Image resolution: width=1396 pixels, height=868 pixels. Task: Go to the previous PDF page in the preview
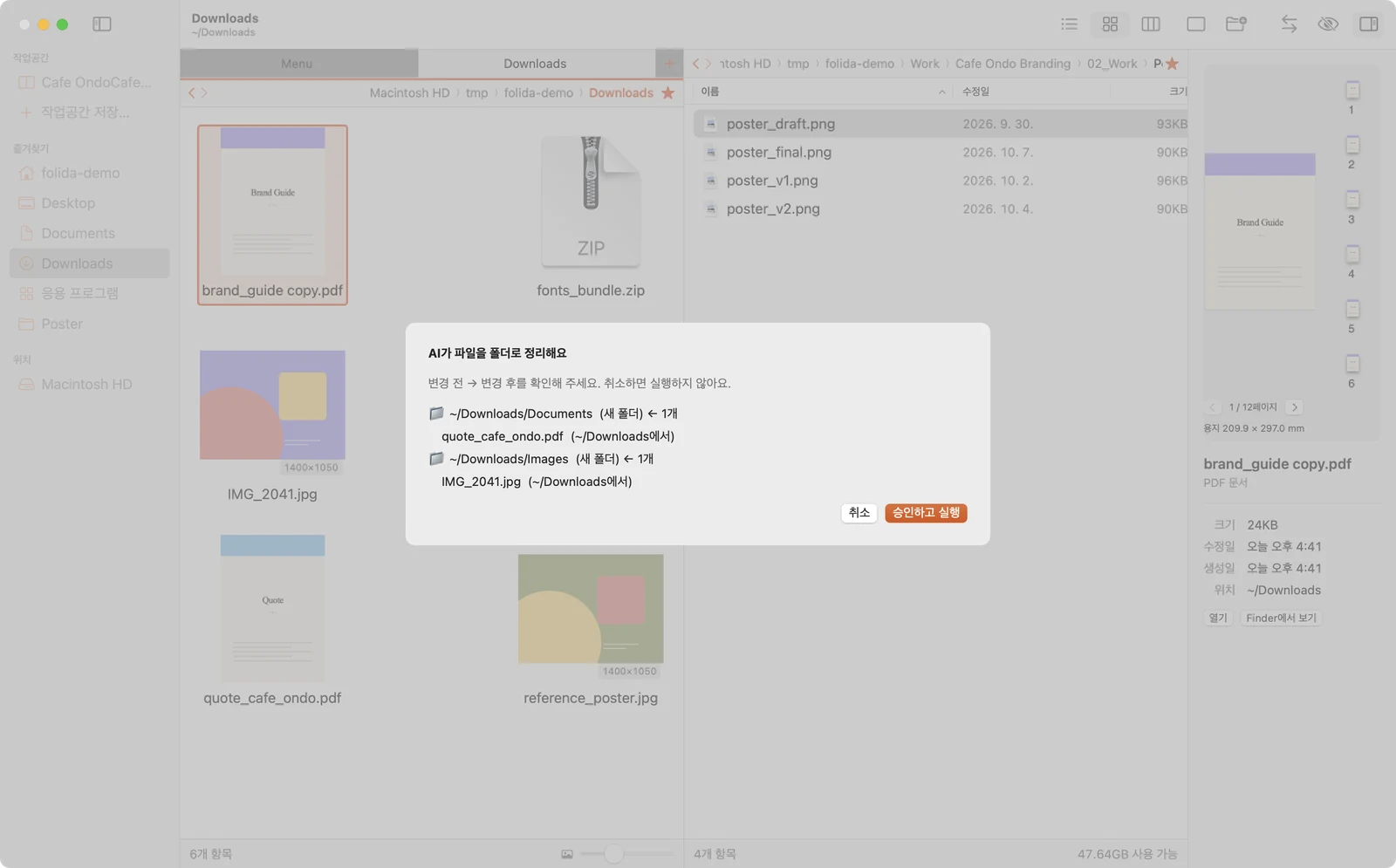tap(1212, 407)
